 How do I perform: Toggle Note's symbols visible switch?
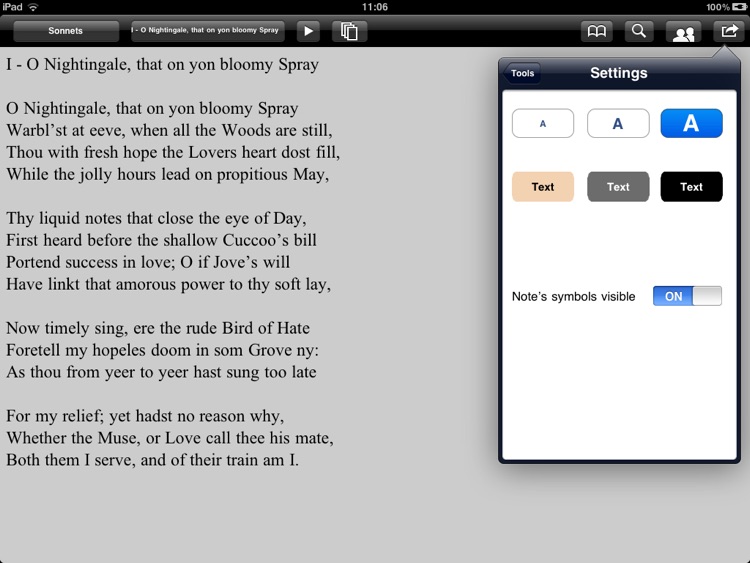[687, 296]
